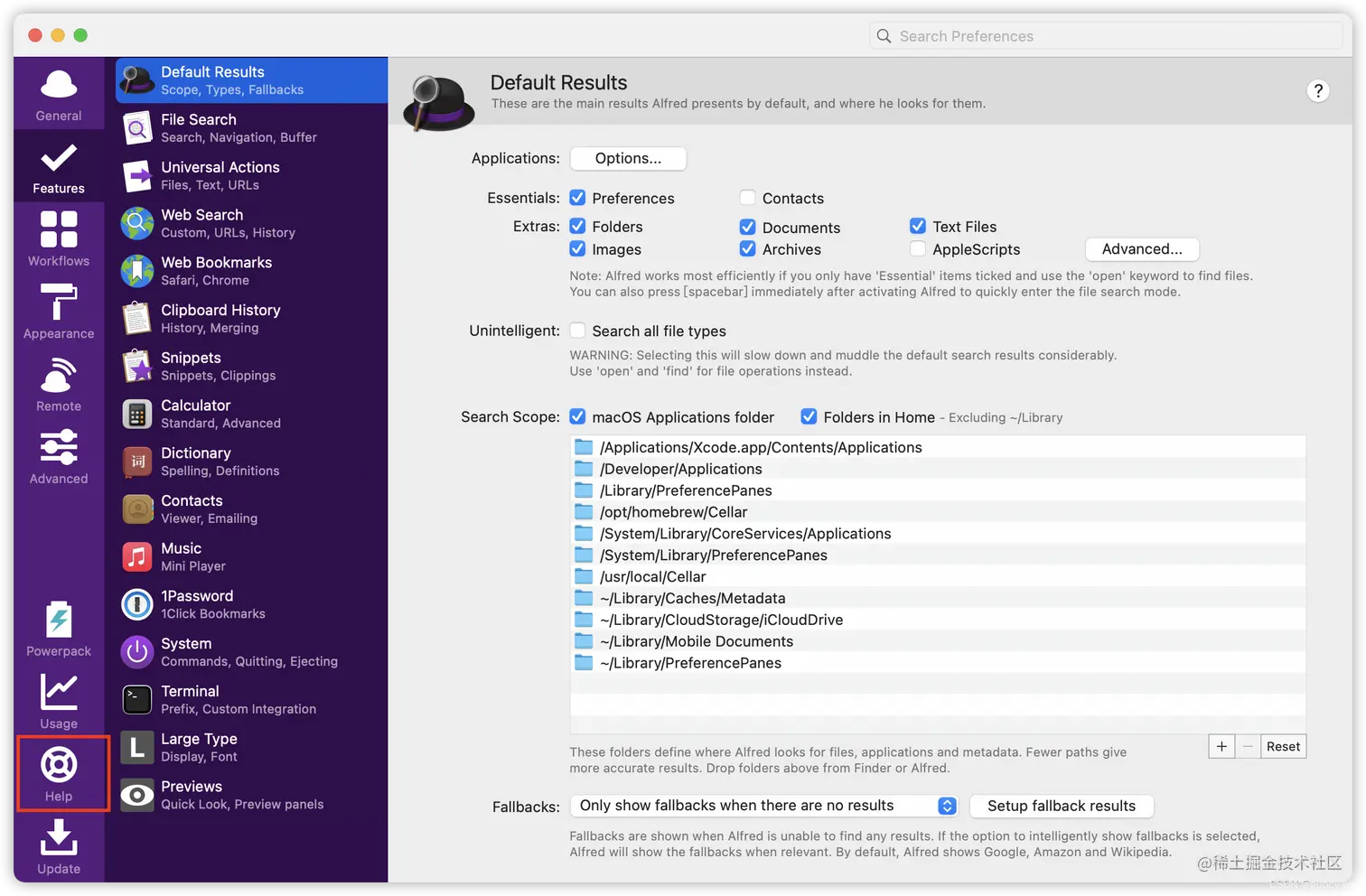Image resolution: width=1366 pixels, height=896 pixels.
Task: Enable the AppleScripts checkbox
Action: [x=918, y=249]
